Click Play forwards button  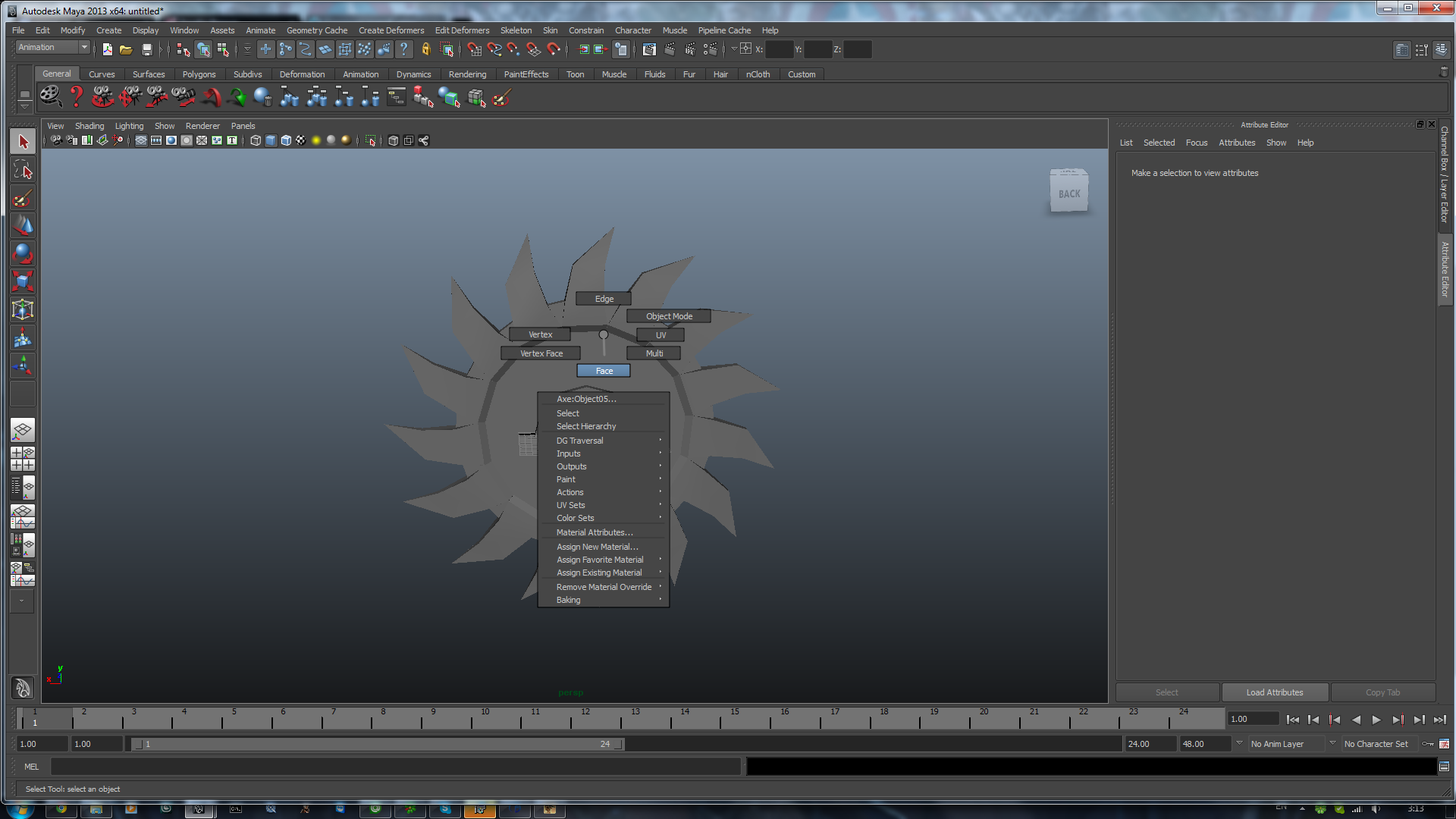[1376, 720]
